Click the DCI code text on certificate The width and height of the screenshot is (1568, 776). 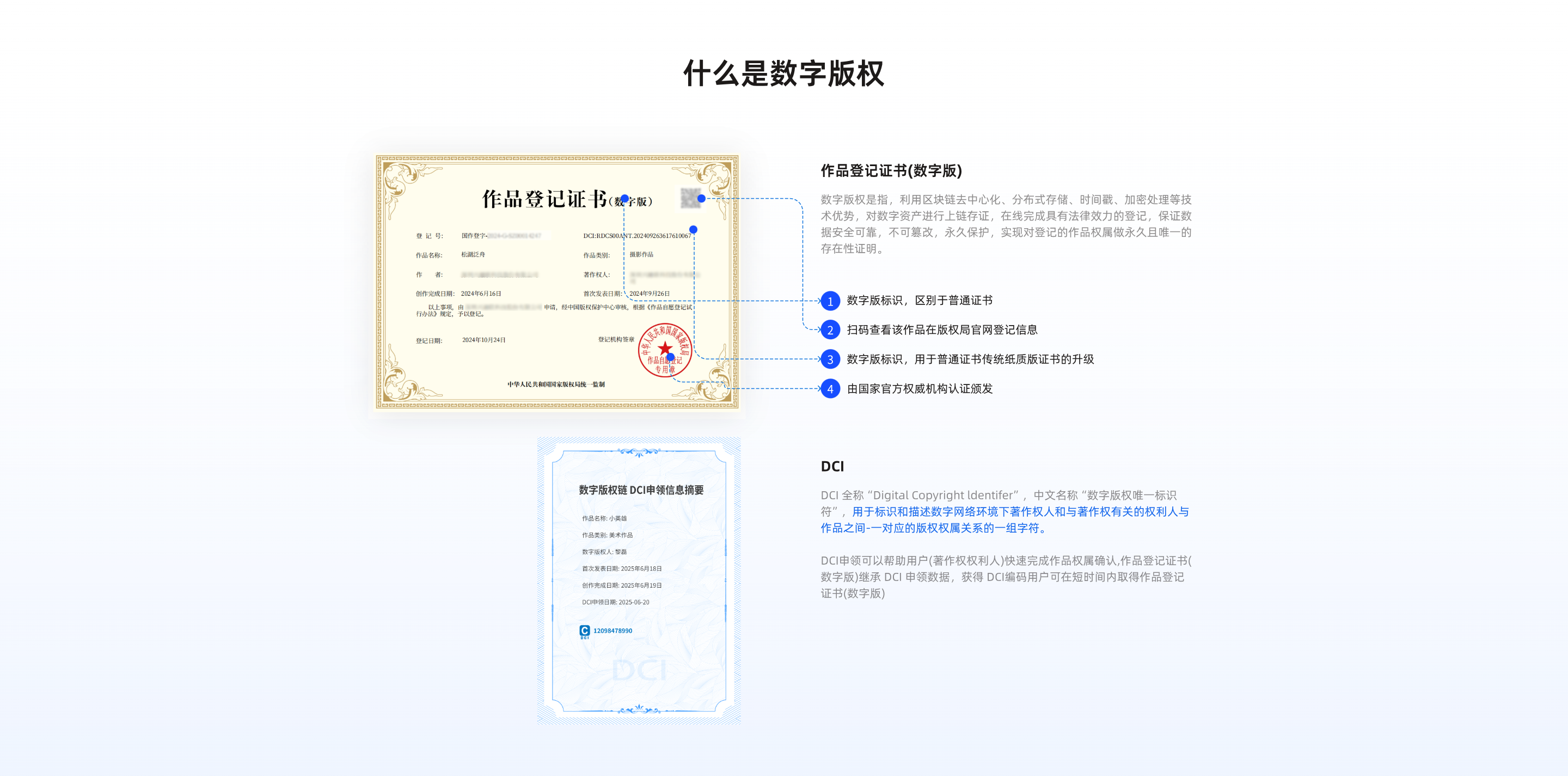click(636, 236)
